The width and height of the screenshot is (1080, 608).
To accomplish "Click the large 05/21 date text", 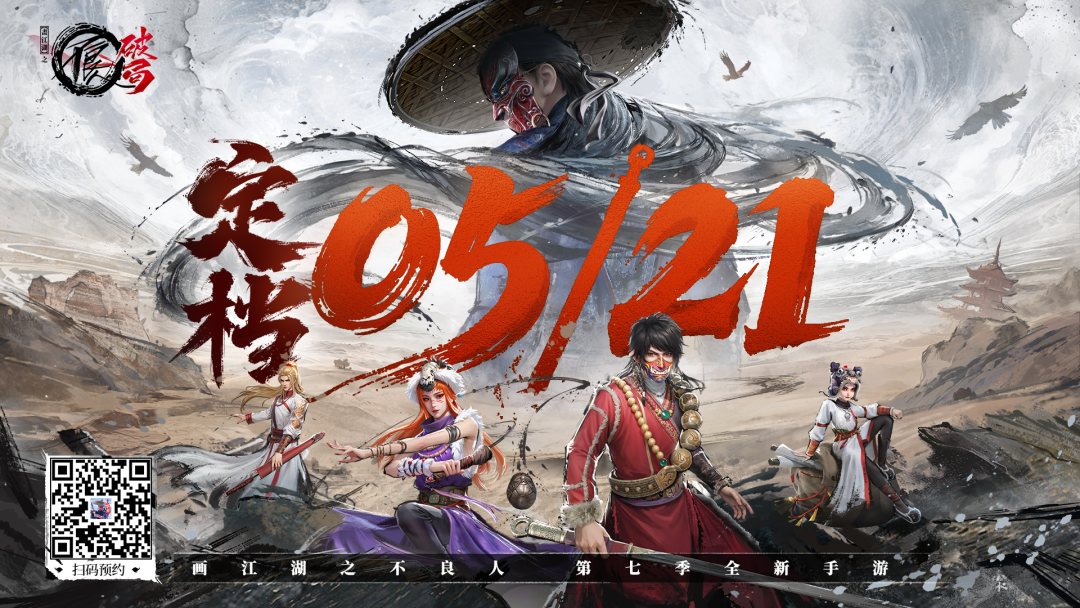I will click(577, 269).
